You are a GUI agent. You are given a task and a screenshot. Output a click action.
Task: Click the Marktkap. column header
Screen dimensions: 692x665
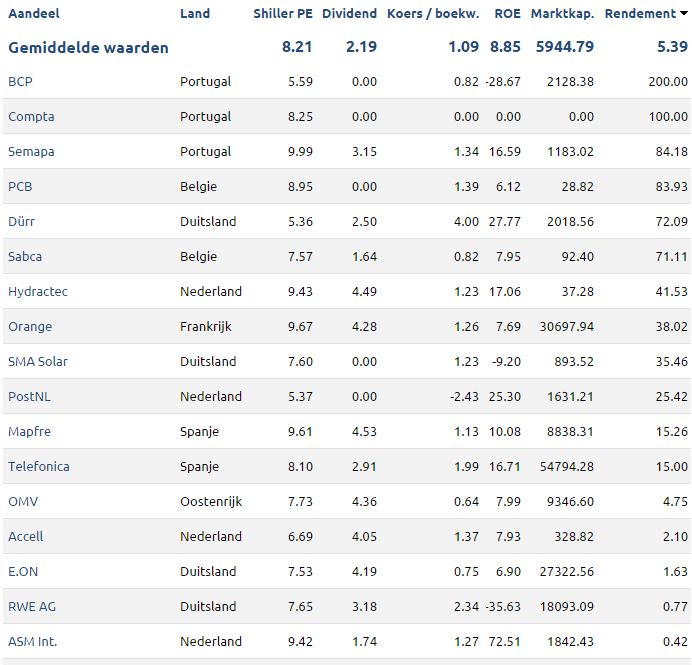pyautogui.click(x=562, y=14)
